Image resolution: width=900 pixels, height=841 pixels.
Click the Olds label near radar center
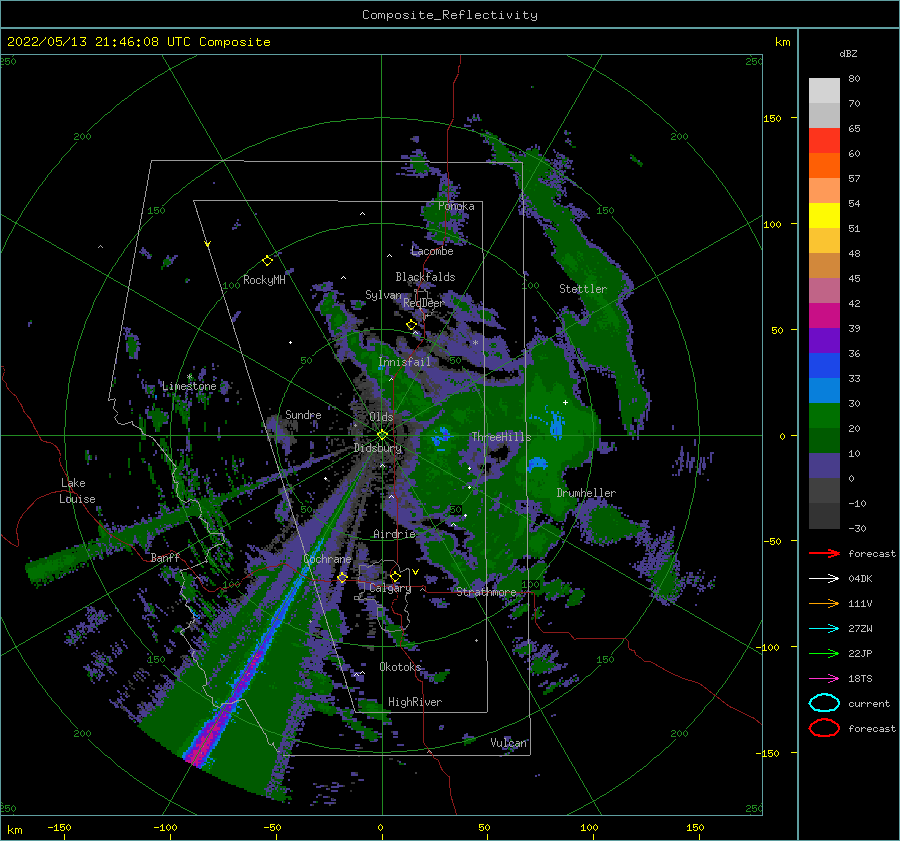click(x=381, y=417)
